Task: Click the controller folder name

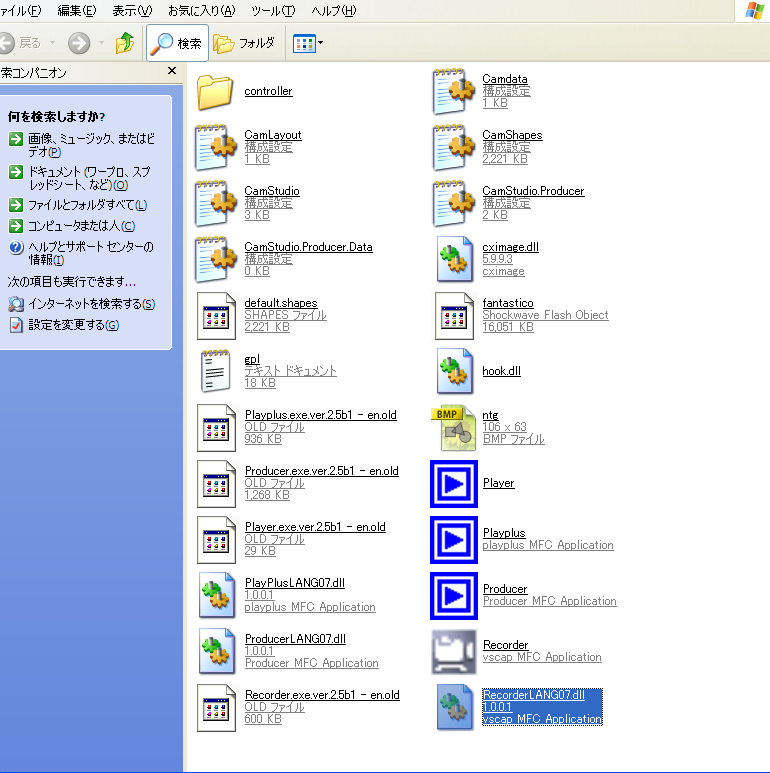Action: 268,91
